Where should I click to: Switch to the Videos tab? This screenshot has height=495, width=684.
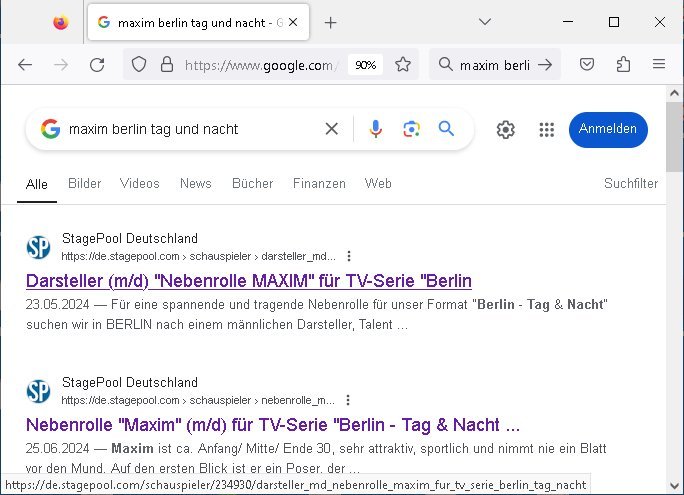click(x=140, y=184)
